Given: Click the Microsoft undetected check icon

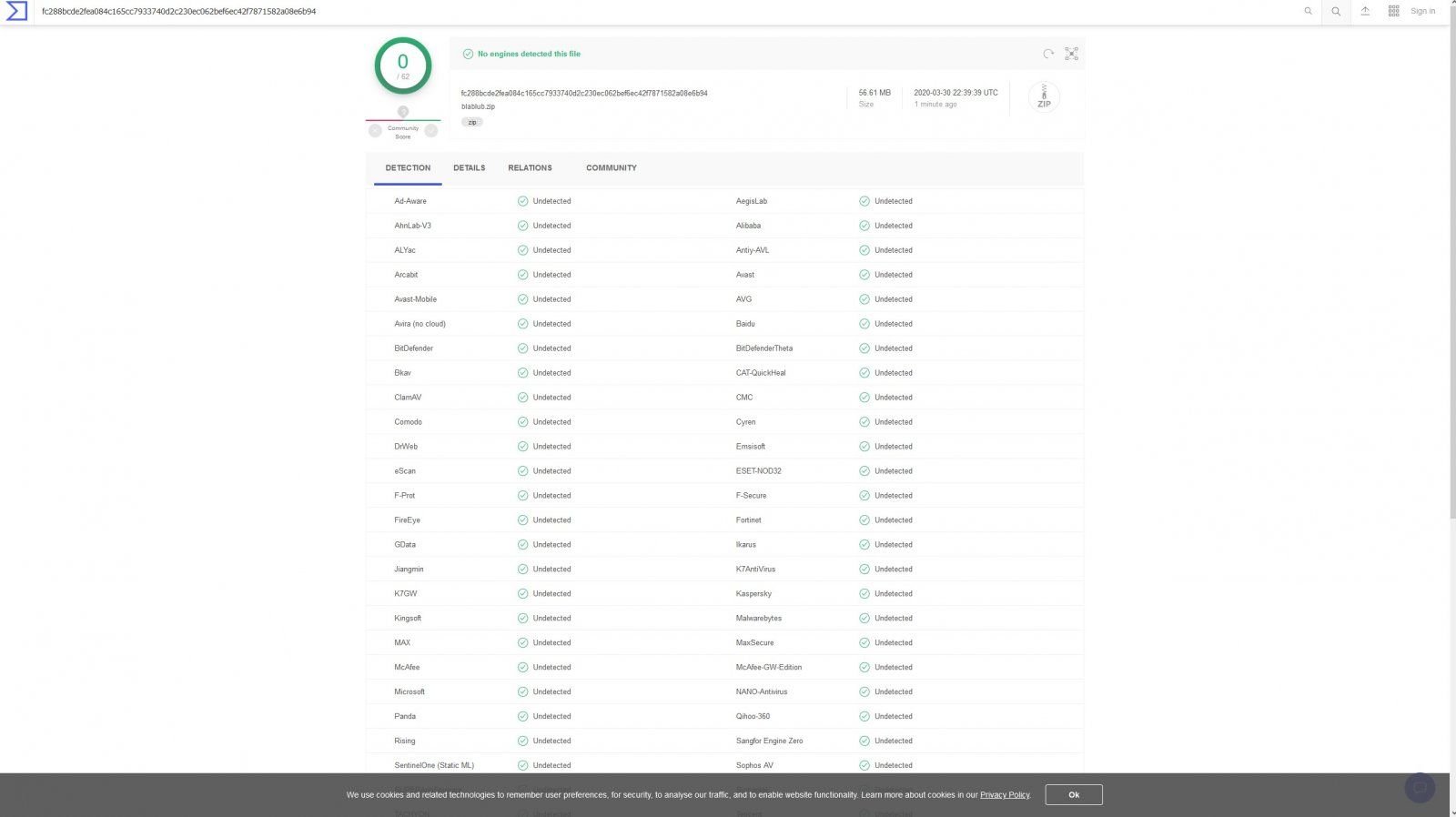Looking at the screenshot, I should coord(522,691).
